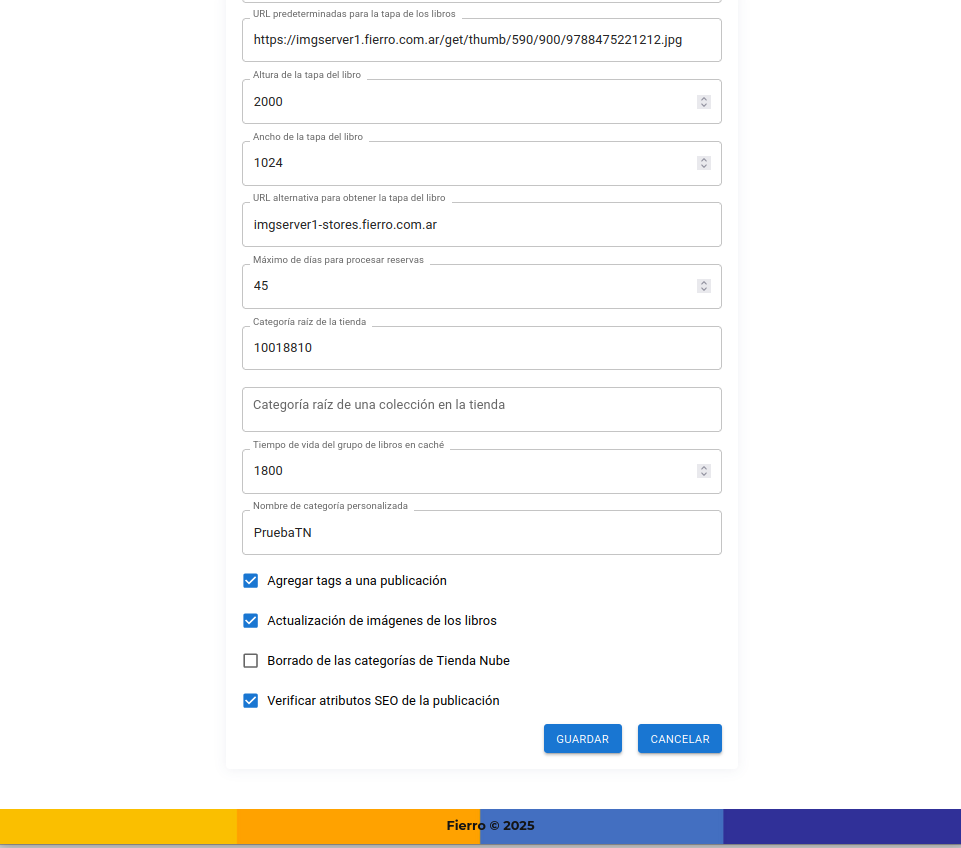
Task: Click the spinner arrows on Ancho field
Action: click(x=704, y=163)
